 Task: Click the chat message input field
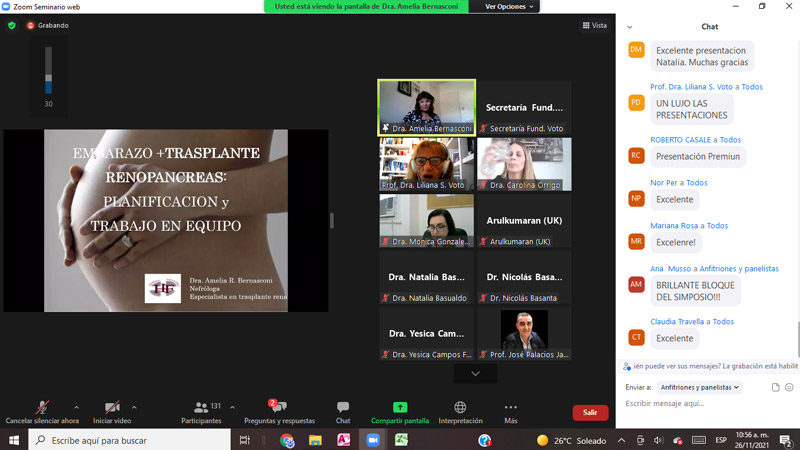coord(700,403)
